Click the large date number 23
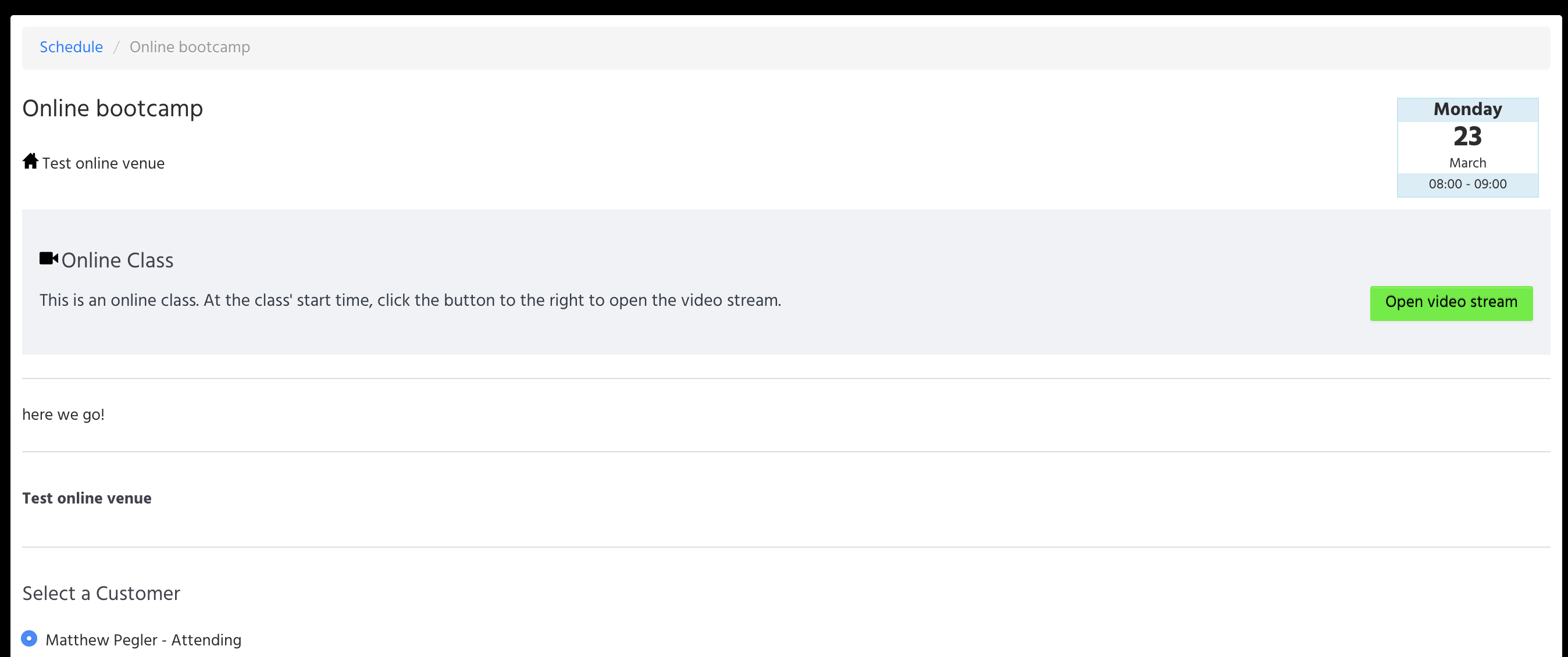The height and width of the screenshot is (657, 1568). coord(1467,136)
